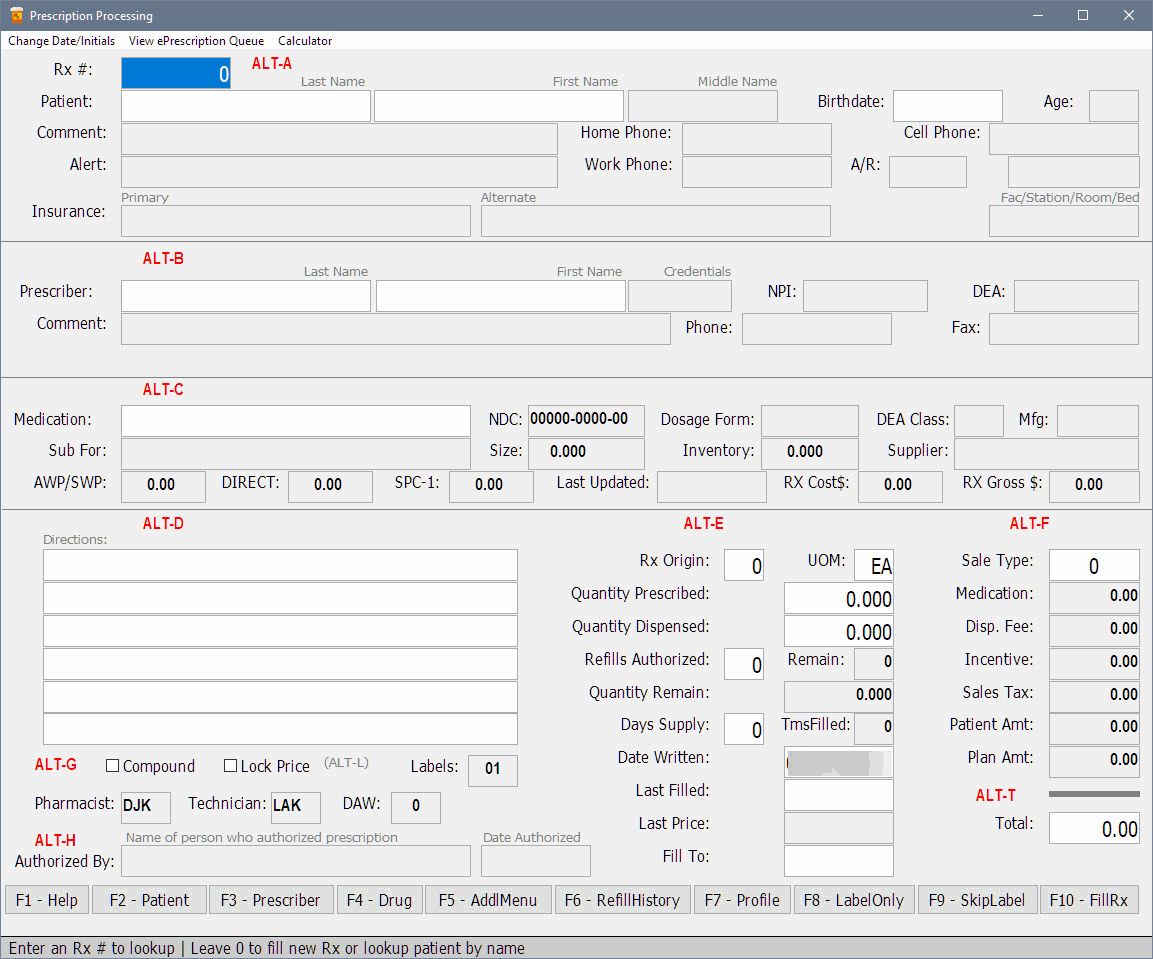Click the Fac/Station/Room/Bed field
This screenshot has width=1153, height=959.
tap(1064, 221)
